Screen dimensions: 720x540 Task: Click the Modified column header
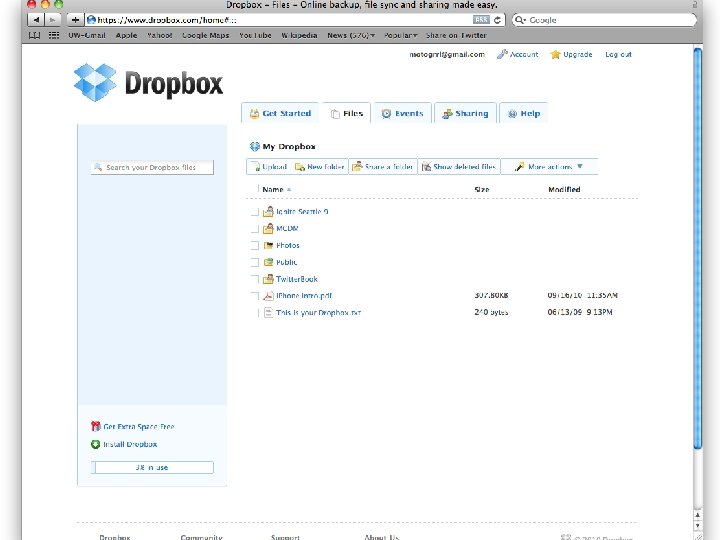(x=564, y=189)
